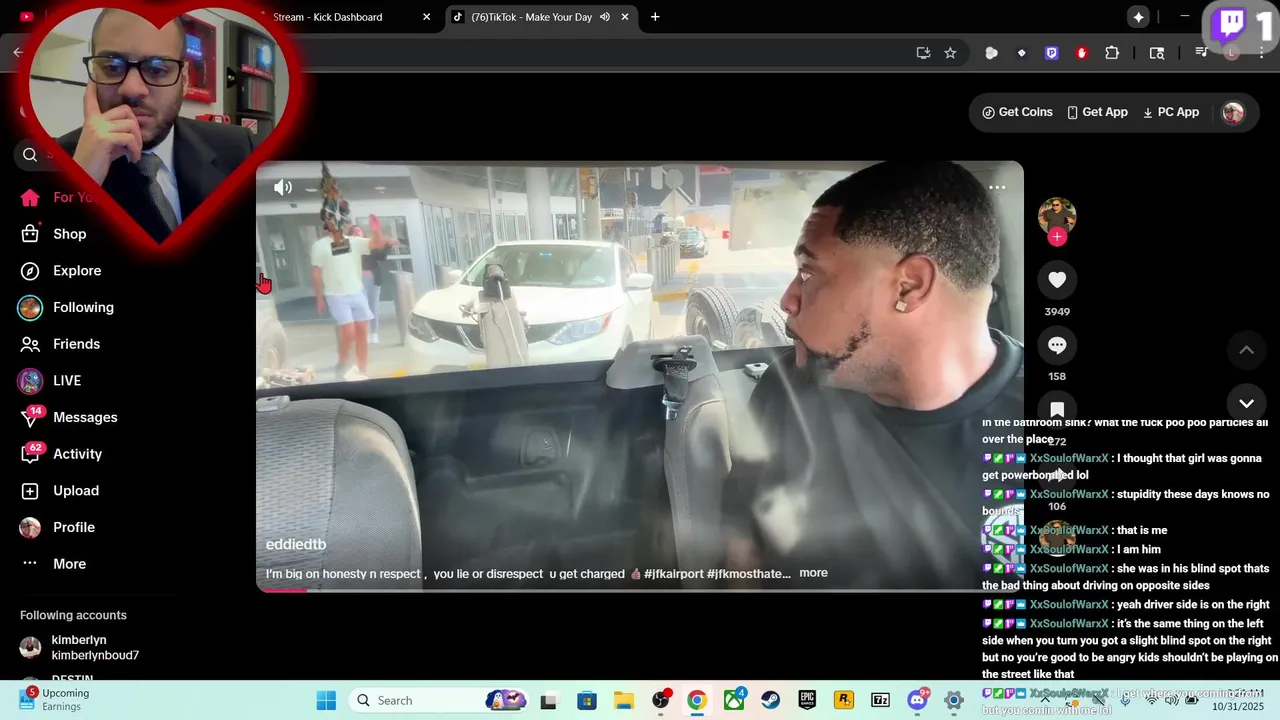Viewport: 1280px width, 720px height.
Task: Open Chrome side search panel icon
Action: (1157, 53)
